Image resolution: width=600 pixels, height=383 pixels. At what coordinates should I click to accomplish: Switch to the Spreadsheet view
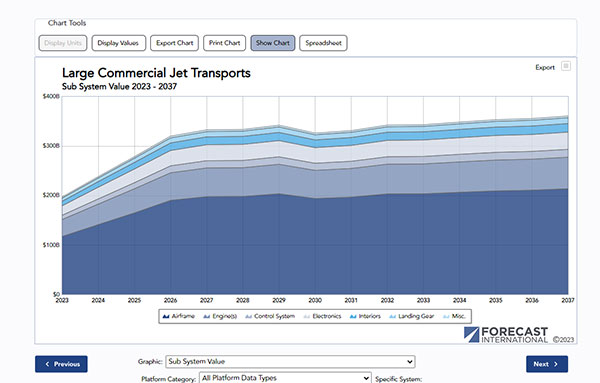click(x=323, y=43)
